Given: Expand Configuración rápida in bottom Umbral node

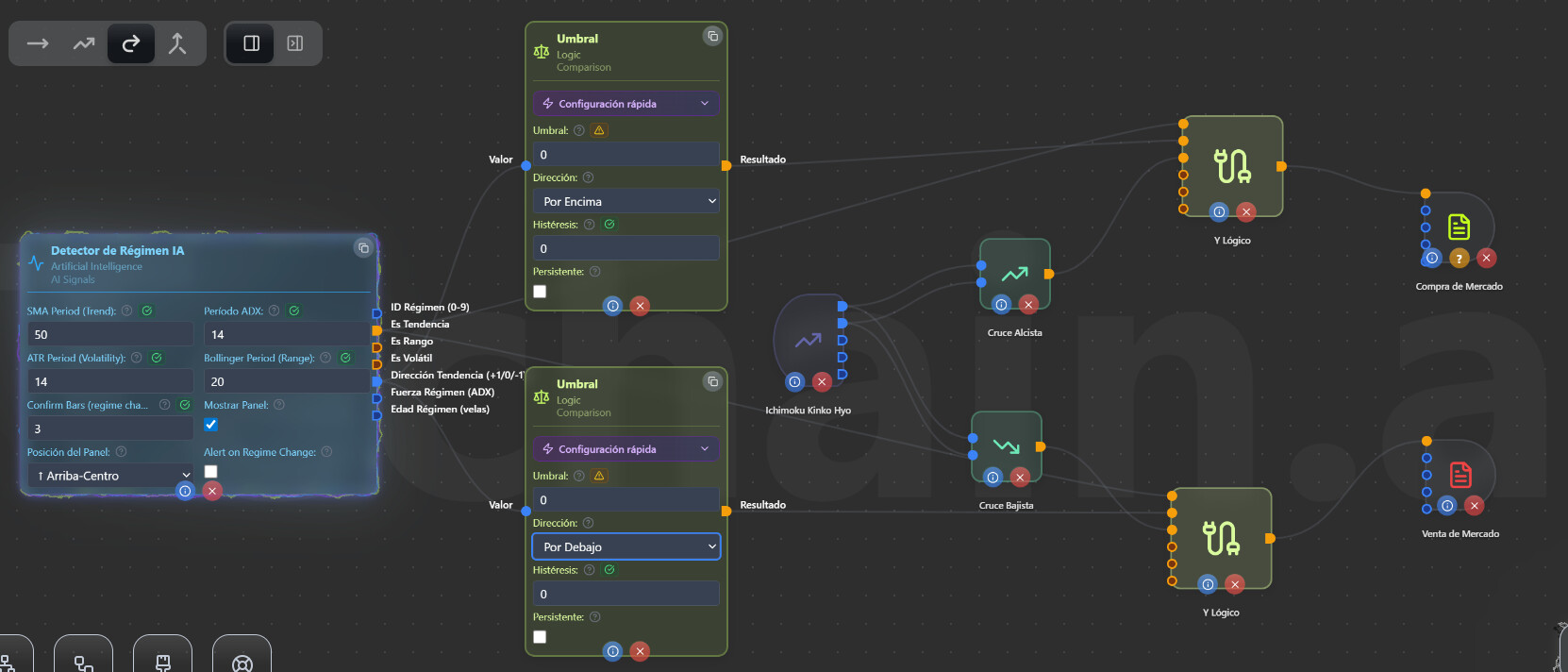Looking at the screenshot, I should 626,449.
